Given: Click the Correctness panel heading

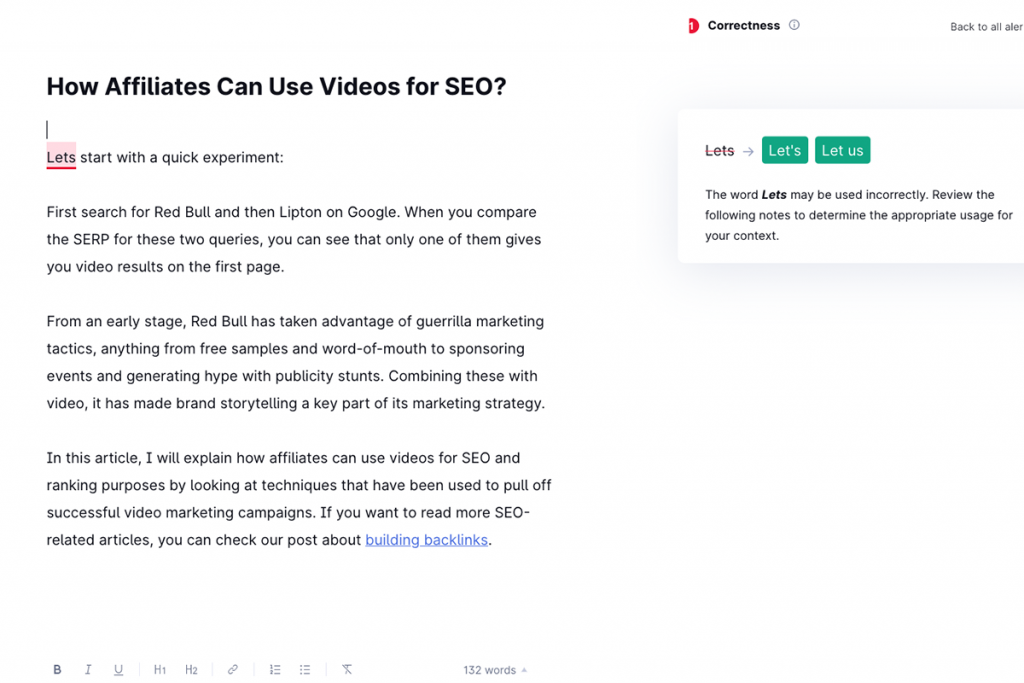Looking at the screenshot, I should coord(743,25).
